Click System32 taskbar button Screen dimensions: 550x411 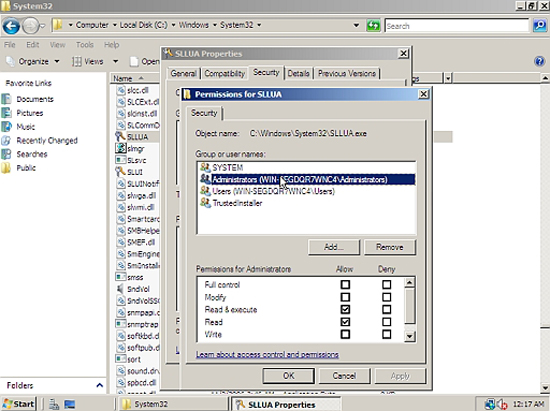click(x=174, y=404)
